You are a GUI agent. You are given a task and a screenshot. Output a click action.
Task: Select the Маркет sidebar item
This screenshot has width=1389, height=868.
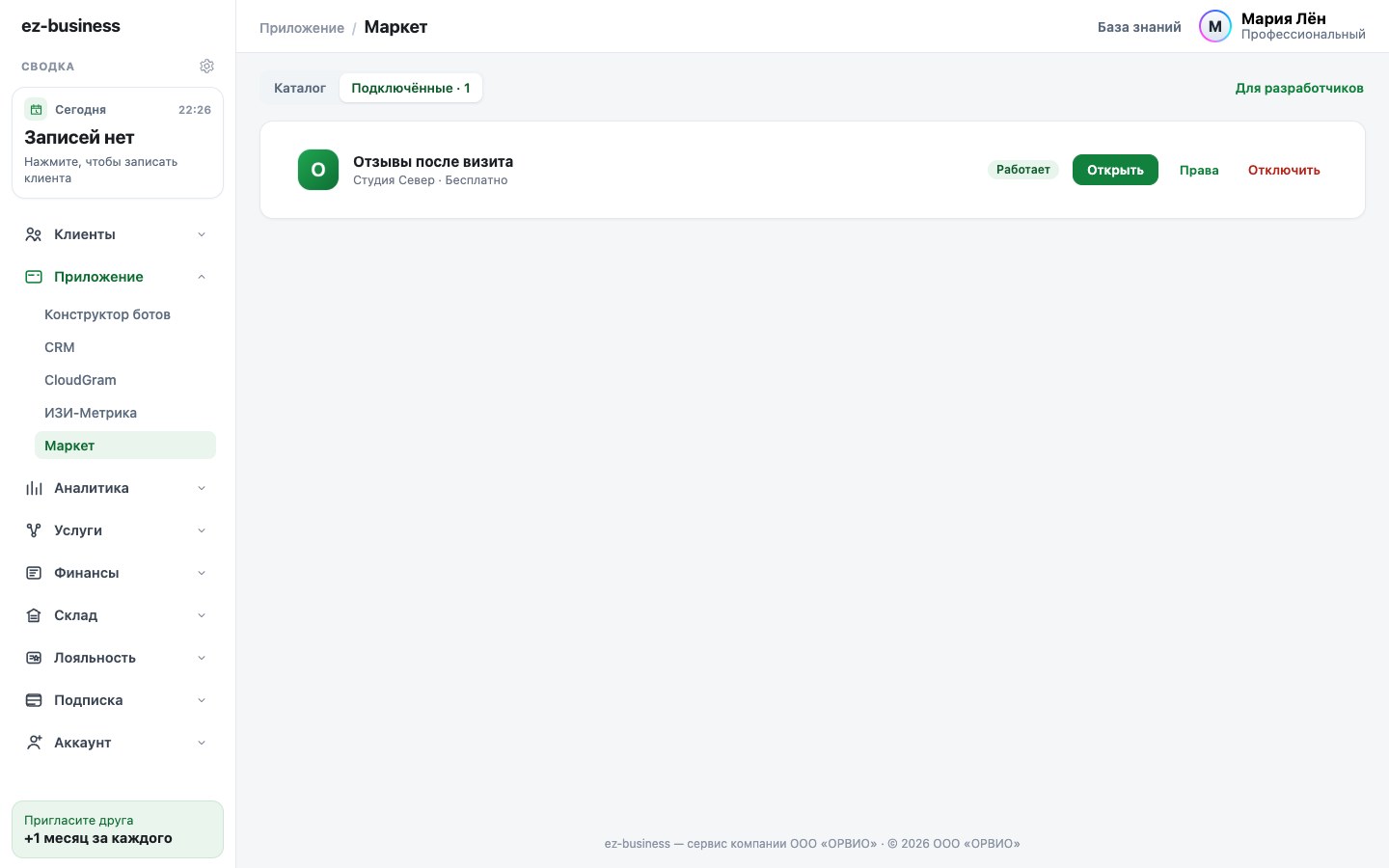point(125,446)
